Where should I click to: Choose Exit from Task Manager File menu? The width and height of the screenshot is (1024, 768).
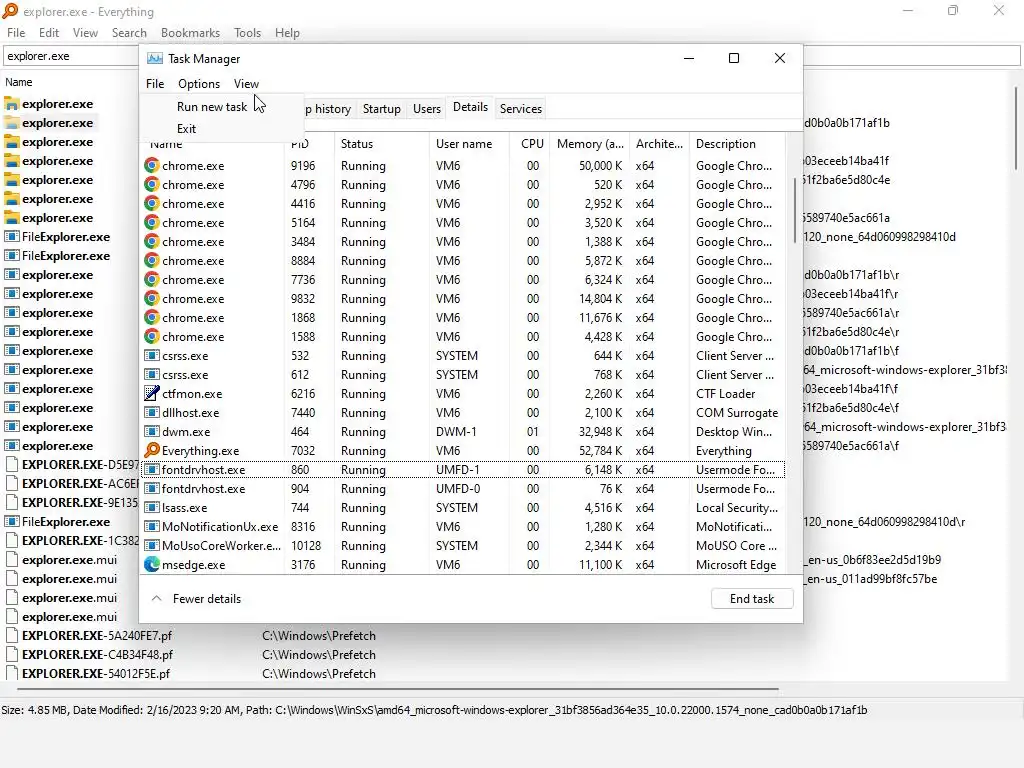[186, 129]
